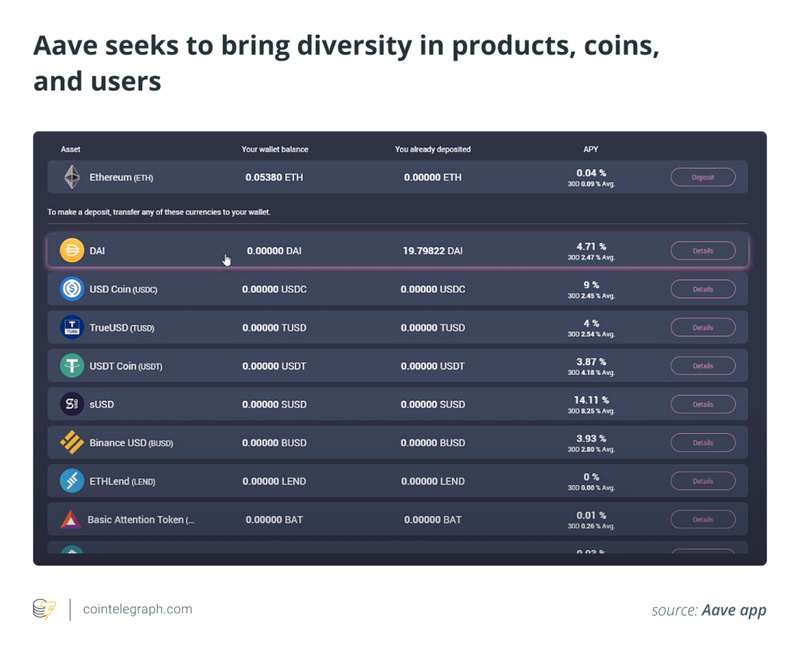Open Details for the DAI row
The width and height of the screenshot is (800, 654).
click(702, 251)
